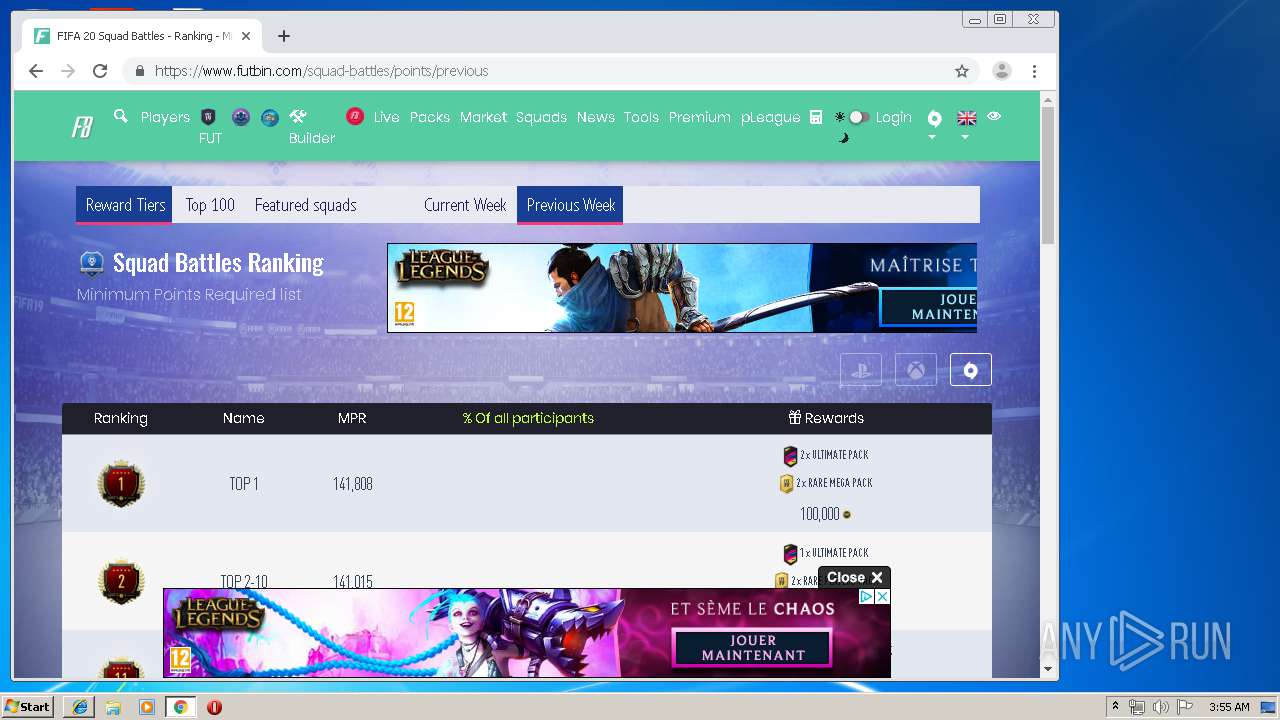The image size is (1280, 720).
Task: Select the Previous Week tab
Action: click(x=570, y=205)
